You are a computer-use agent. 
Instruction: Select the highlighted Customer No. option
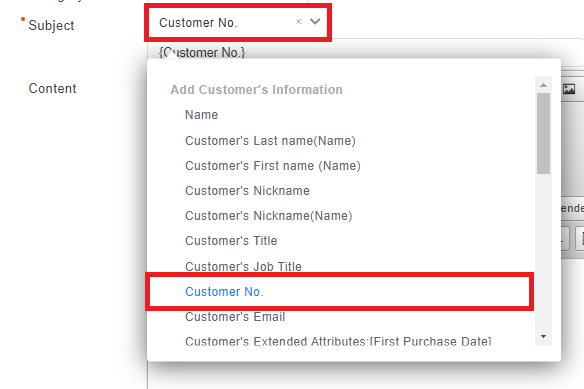click(x=339, y=291)
